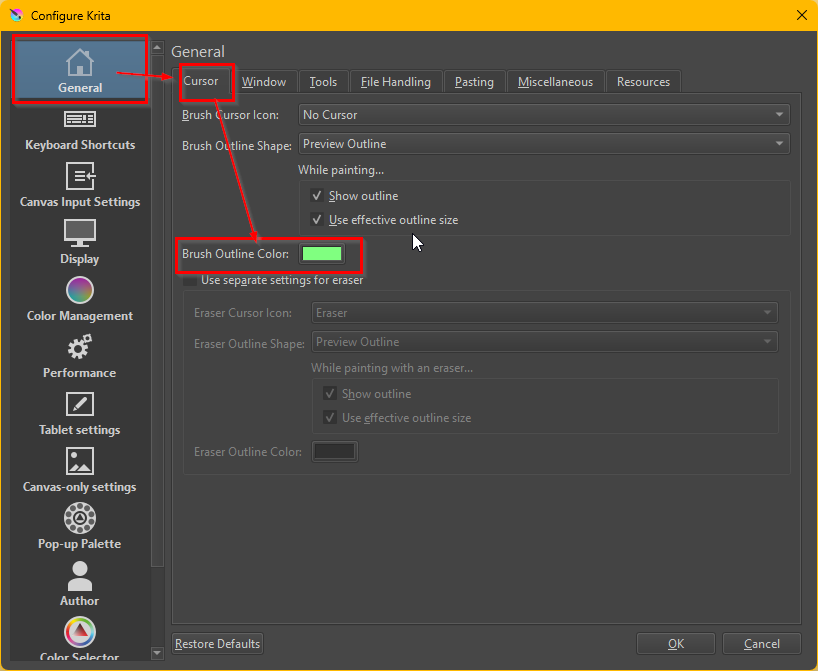The width and height of the screenshot is (818, 671).
Task: Go to Canvas Input Settings
Action: coord(80,185)
